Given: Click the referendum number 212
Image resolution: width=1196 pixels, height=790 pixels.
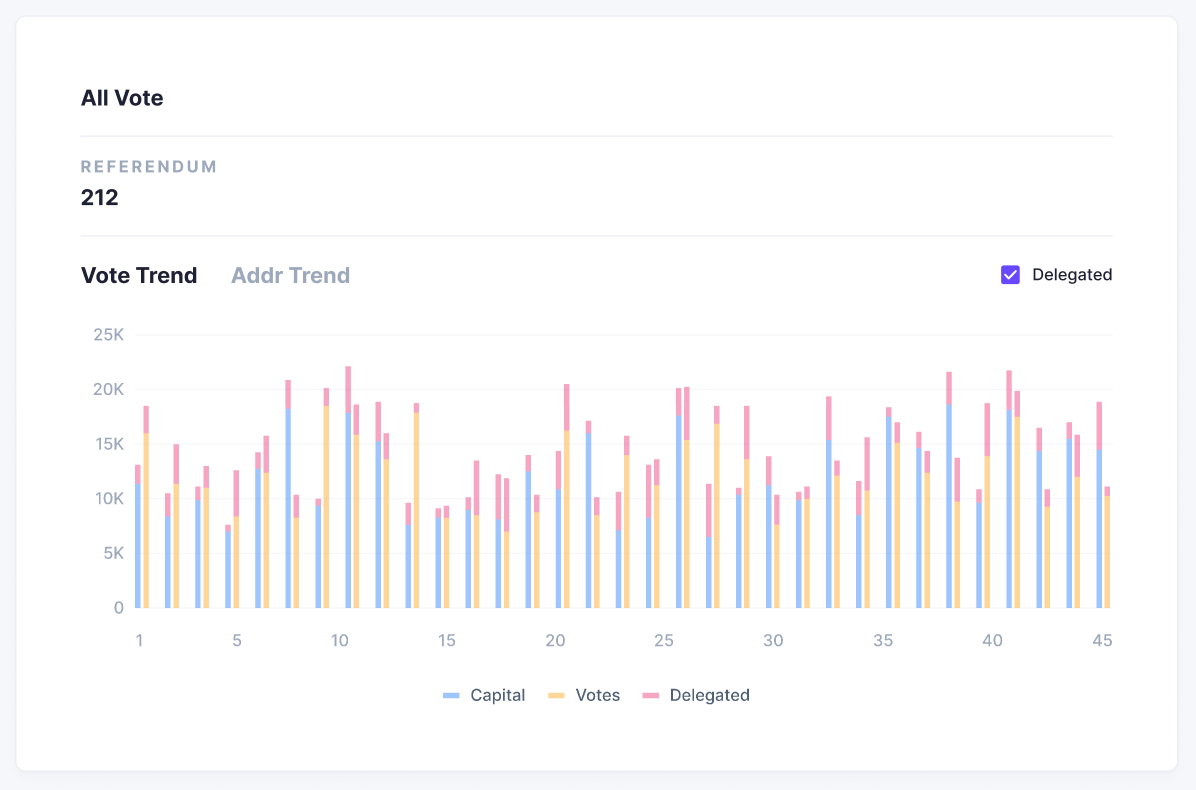Looking at the screenshot, I should pyautogui.click(x=98, y=197).
